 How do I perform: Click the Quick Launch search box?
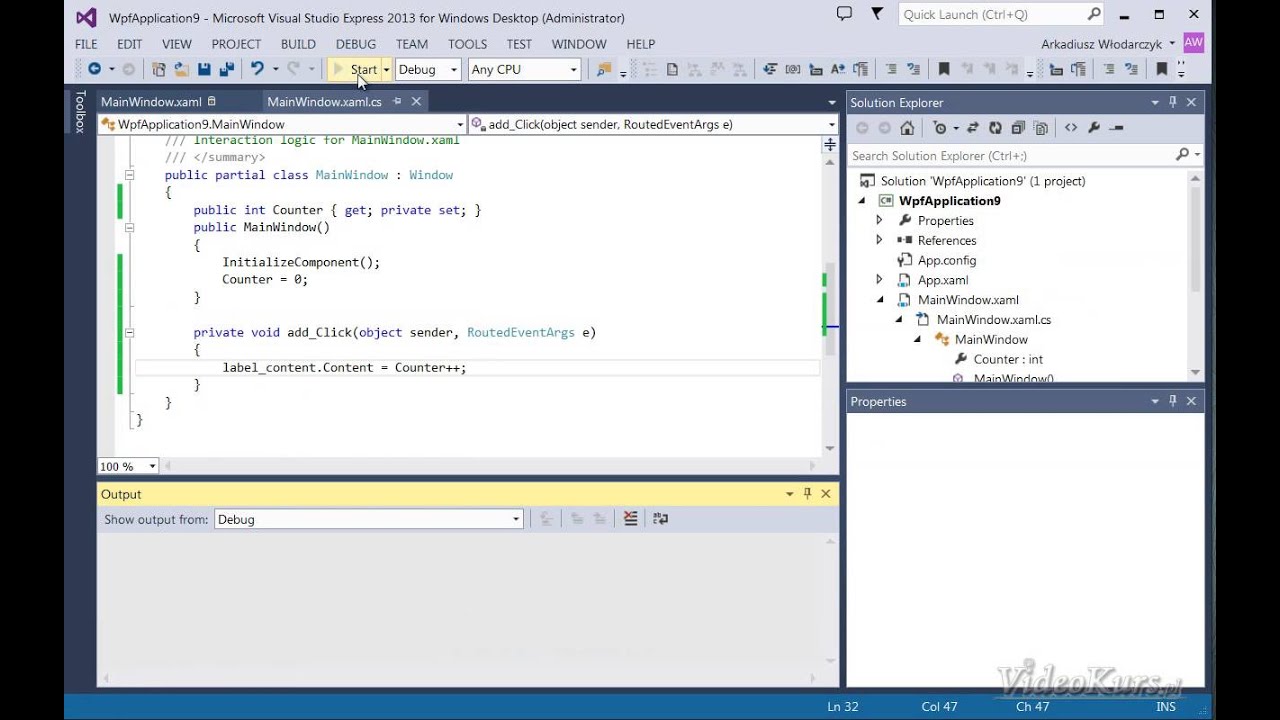click(1001, 14)
